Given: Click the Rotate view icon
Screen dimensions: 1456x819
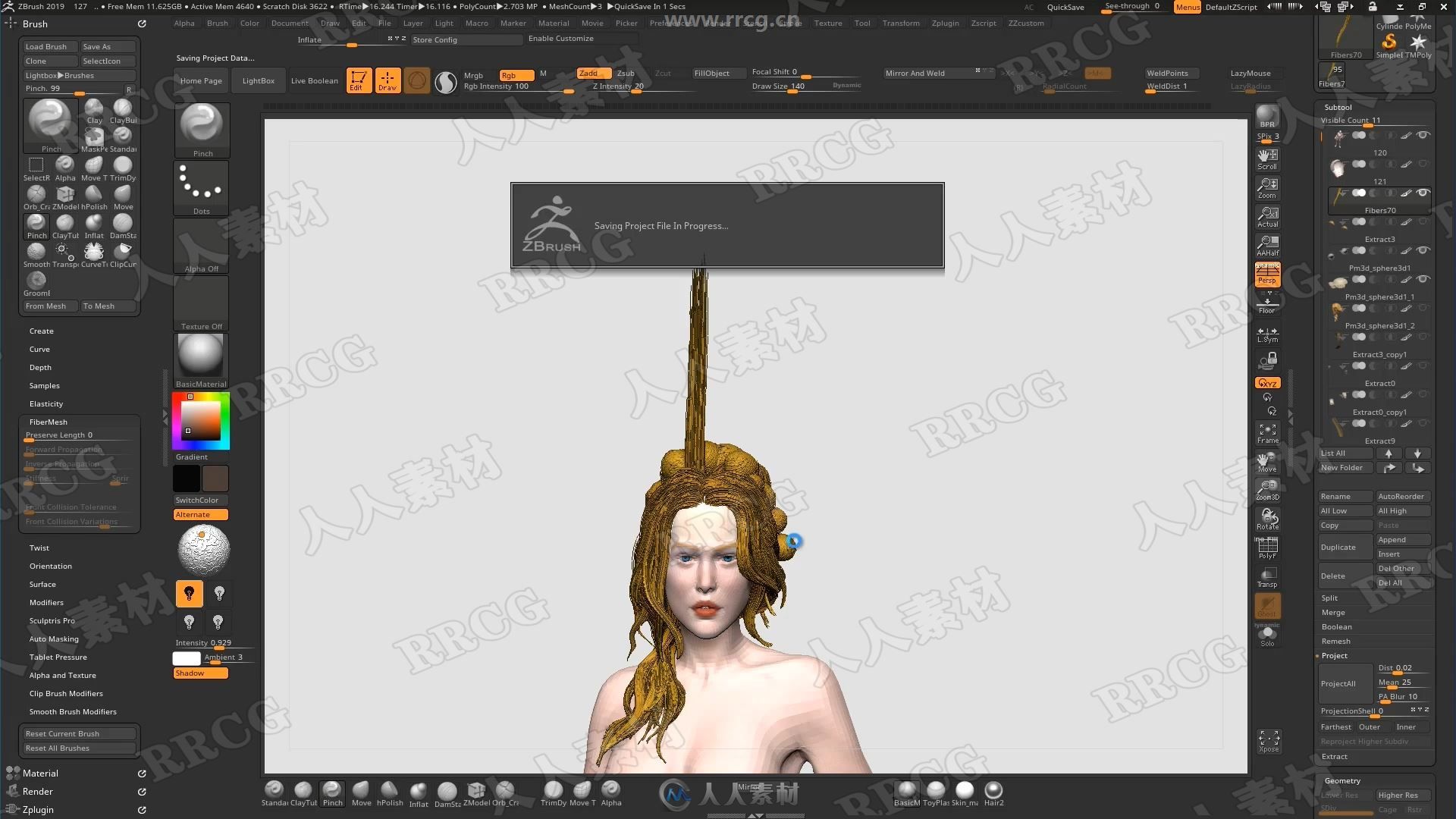Looking at the screenshot, I should [1267, 519].
